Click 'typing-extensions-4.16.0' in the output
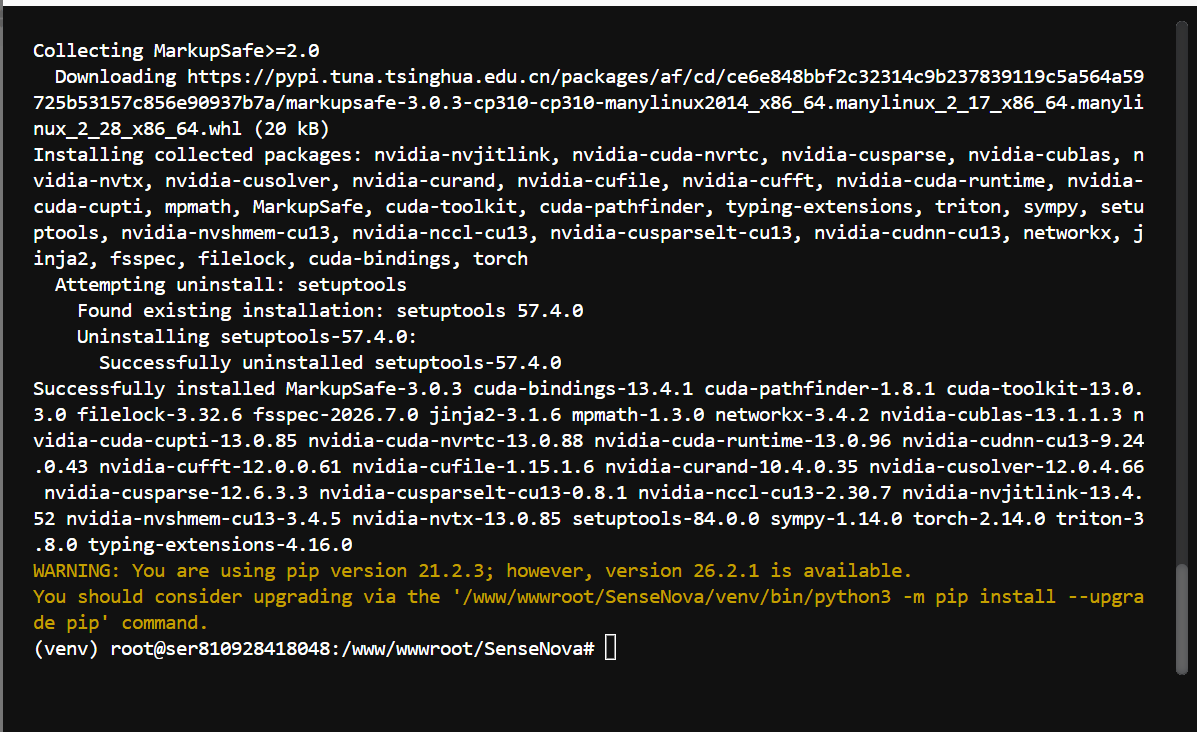Viewport: 1197px width, 732px height. point(220,545)
